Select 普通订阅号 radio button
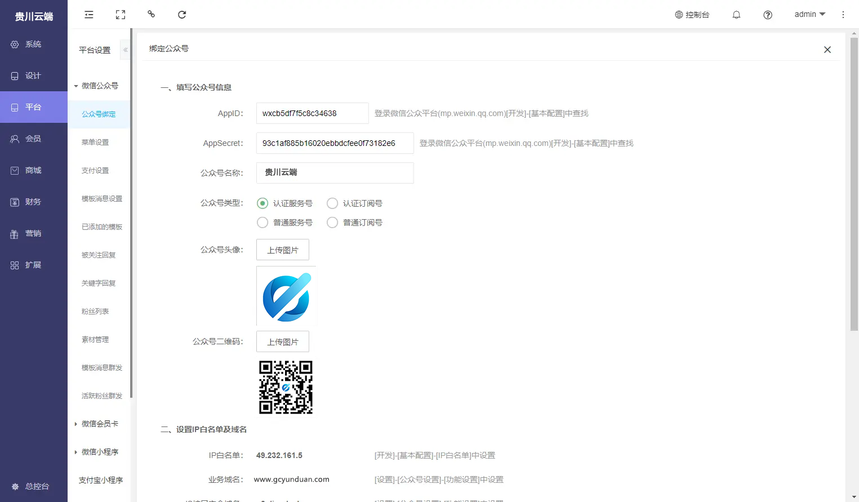859x502 pixels. coord(332,223)
